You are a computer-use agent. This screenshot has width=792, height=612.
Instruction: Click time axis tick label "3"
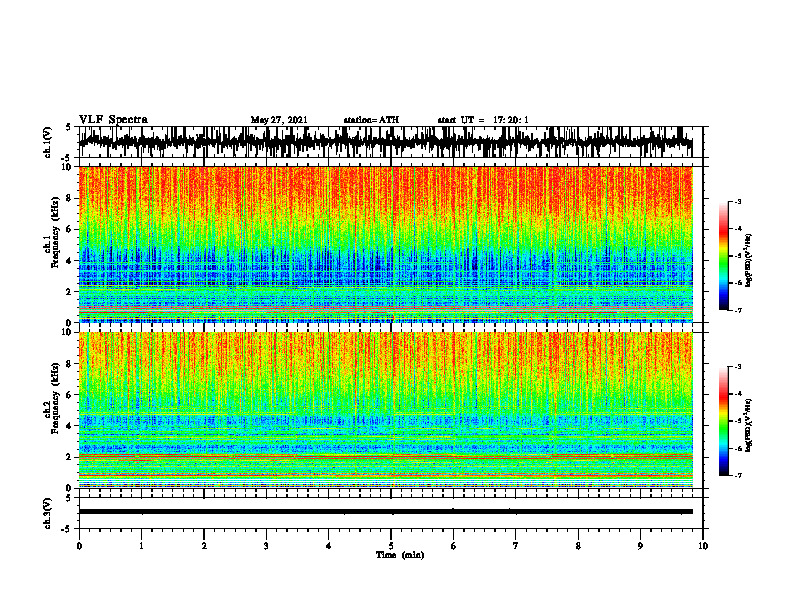point(266,546)
